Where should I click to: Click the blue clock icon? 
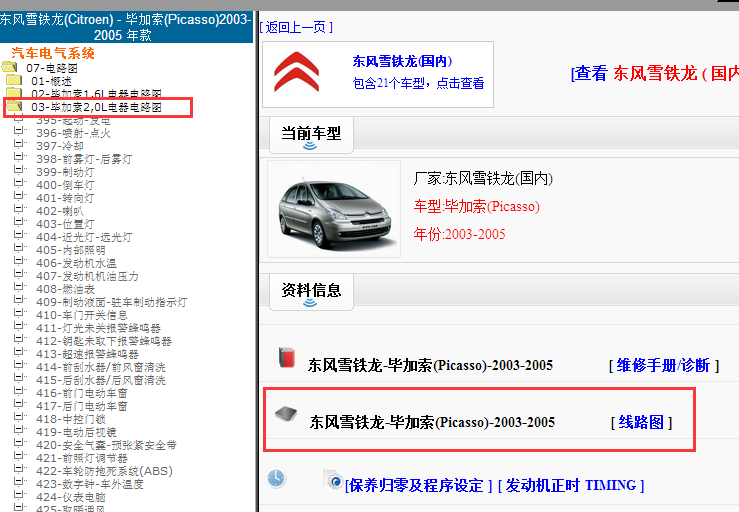click(276, 478)
